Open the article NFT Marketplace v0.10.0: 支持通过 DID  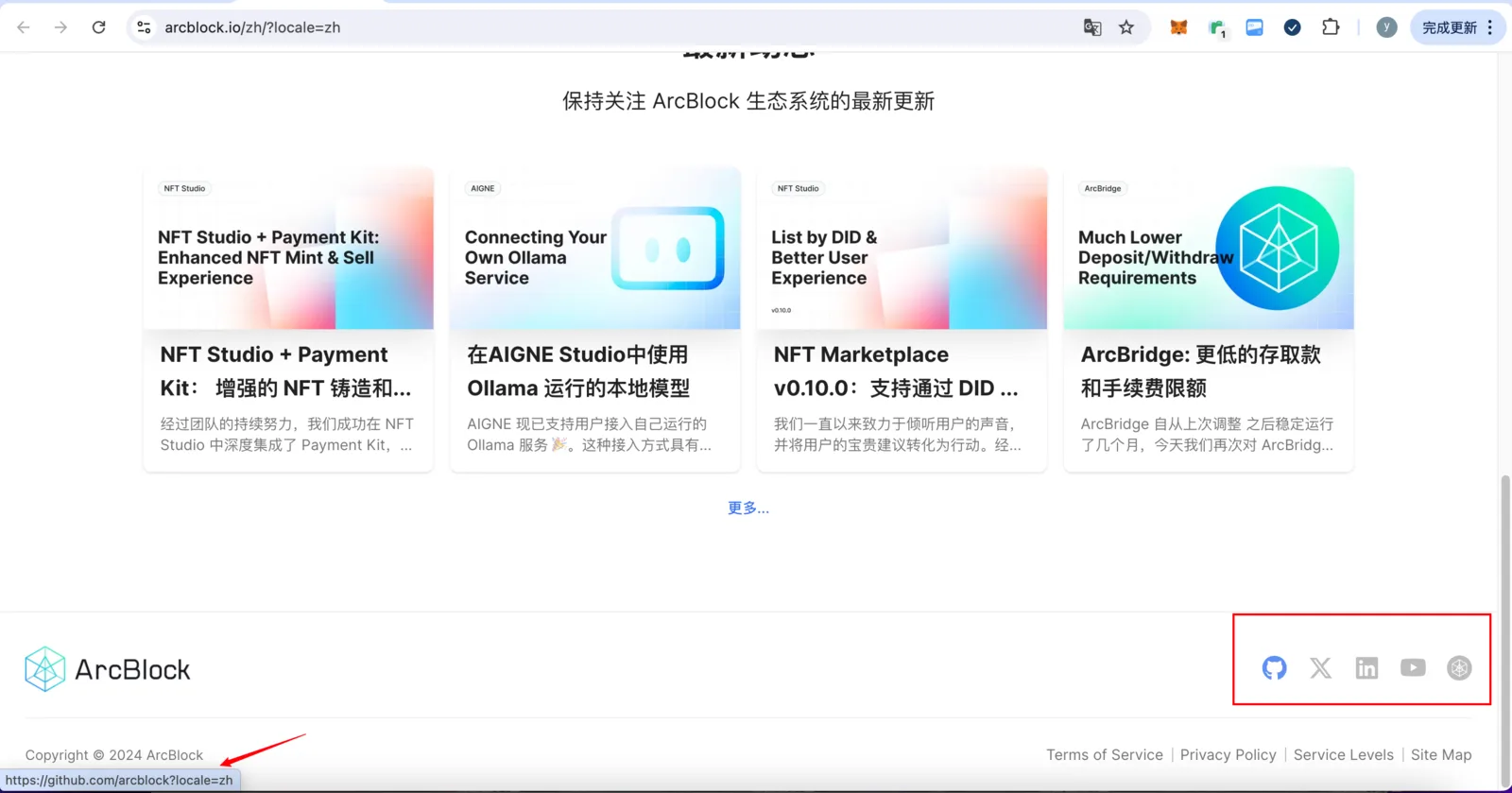[x=896, y=371]
